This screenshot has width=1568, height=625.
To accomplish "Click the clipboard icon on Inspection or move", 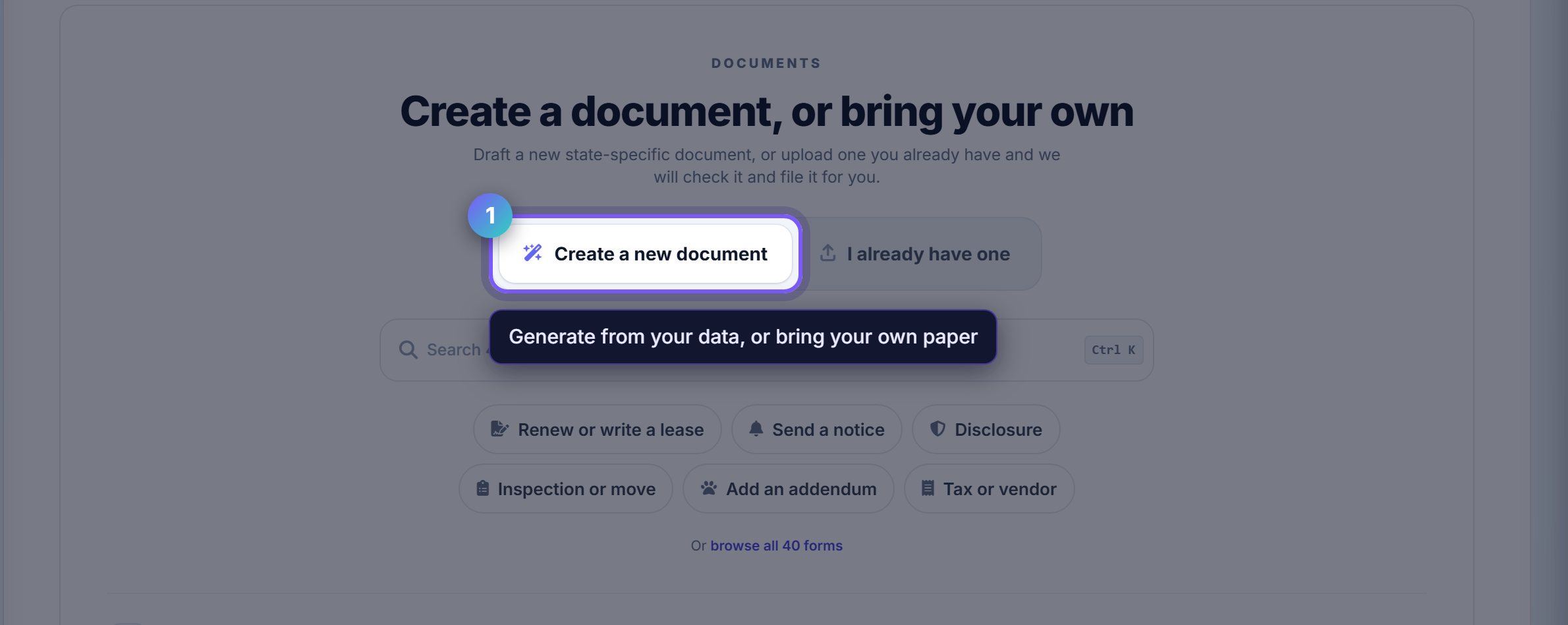I will pos(482,489).
